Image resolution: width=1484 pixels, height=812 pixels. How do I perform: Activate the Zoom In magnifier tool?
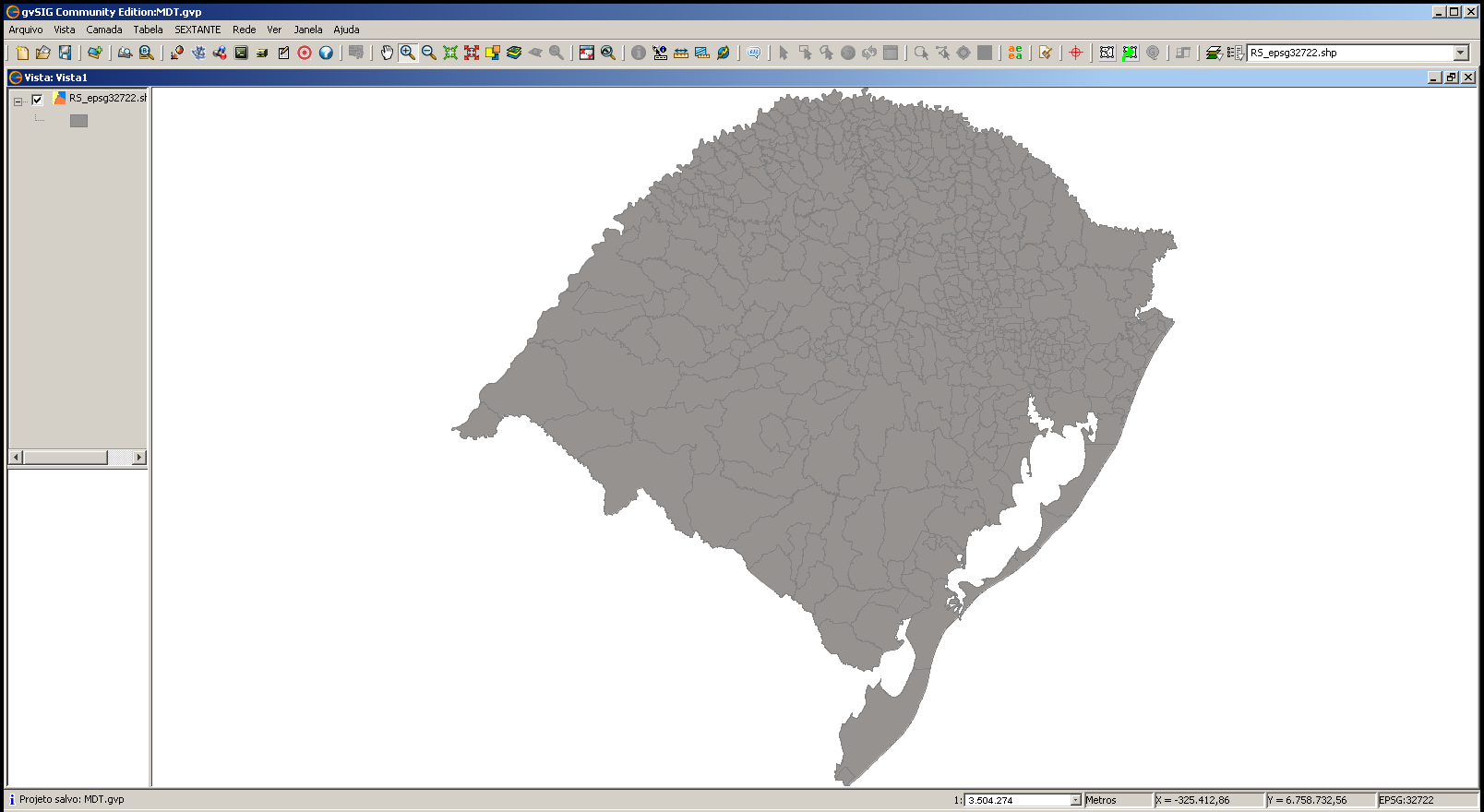tap(408, 53)
